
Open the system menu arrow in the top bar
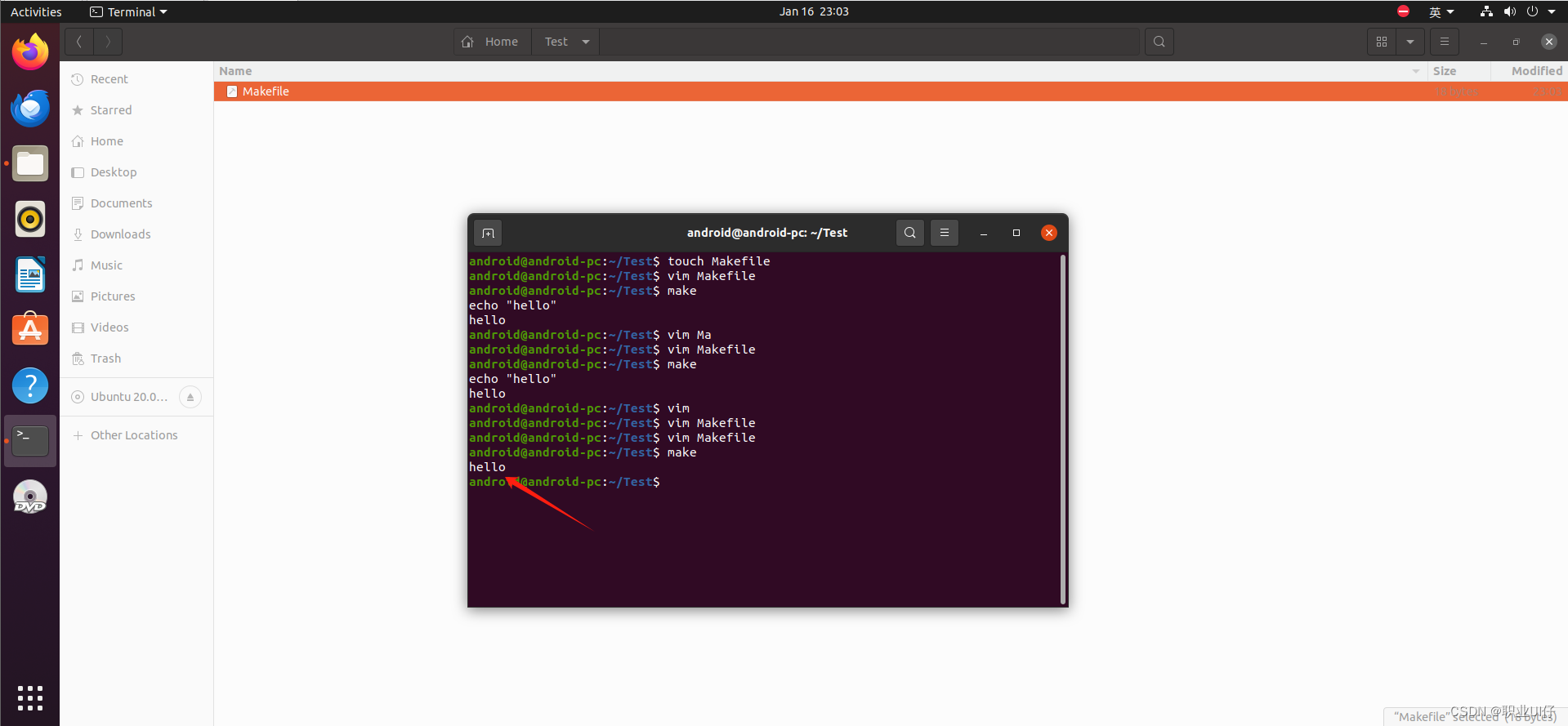[x=1552, y=11]
